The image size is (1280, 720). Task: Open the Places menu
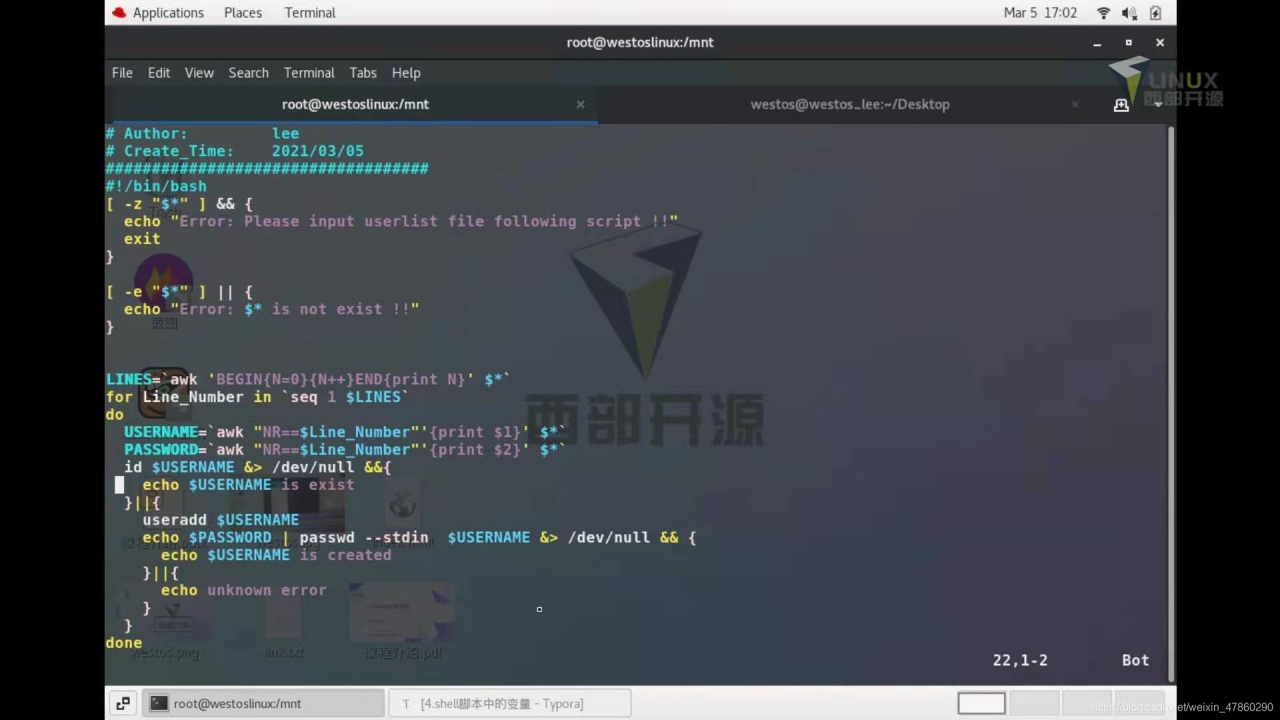(x=243, y=13)
